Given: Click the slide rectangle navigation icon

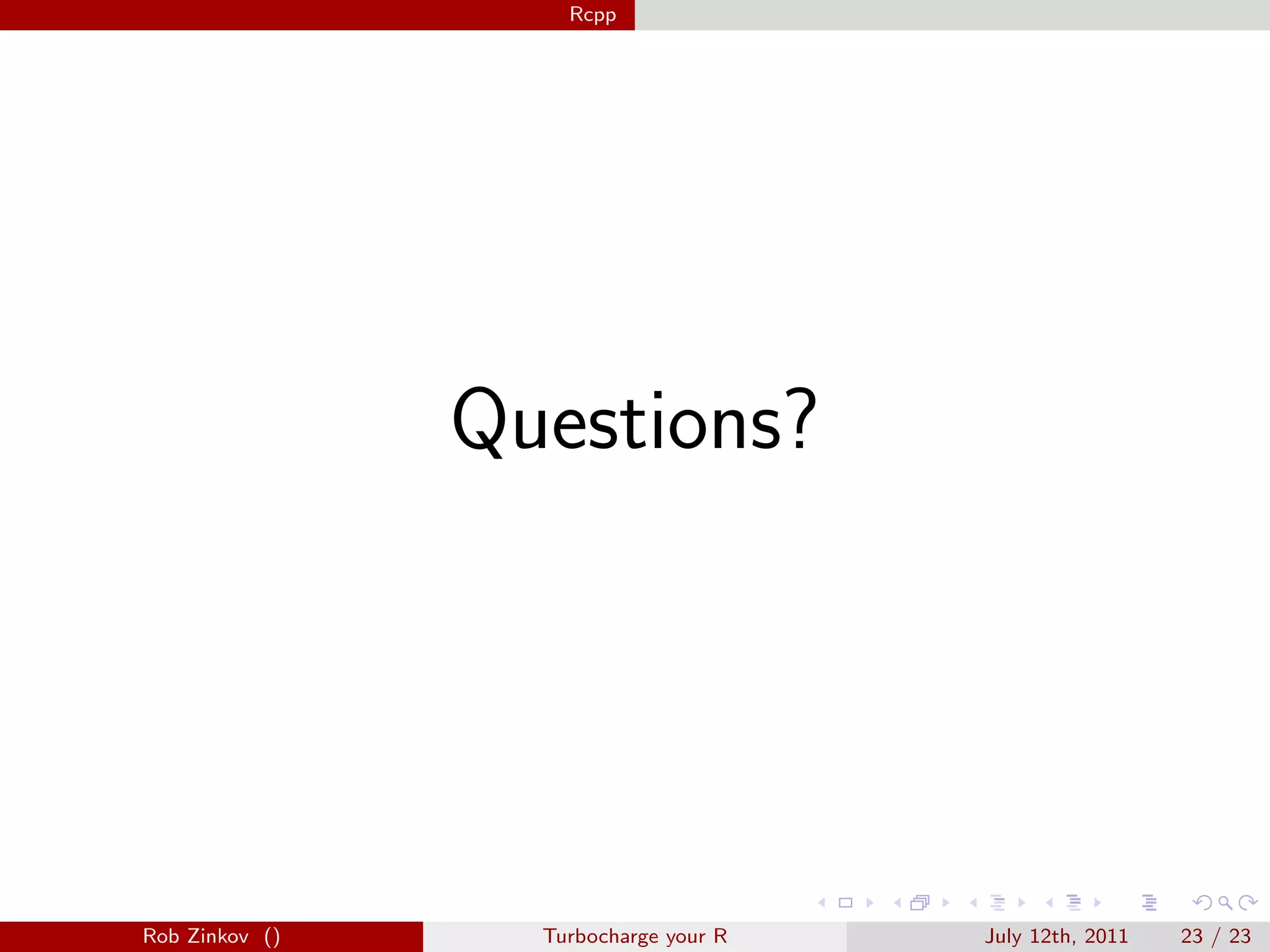Looking at the screenshot, I should [x=846, y=903].
